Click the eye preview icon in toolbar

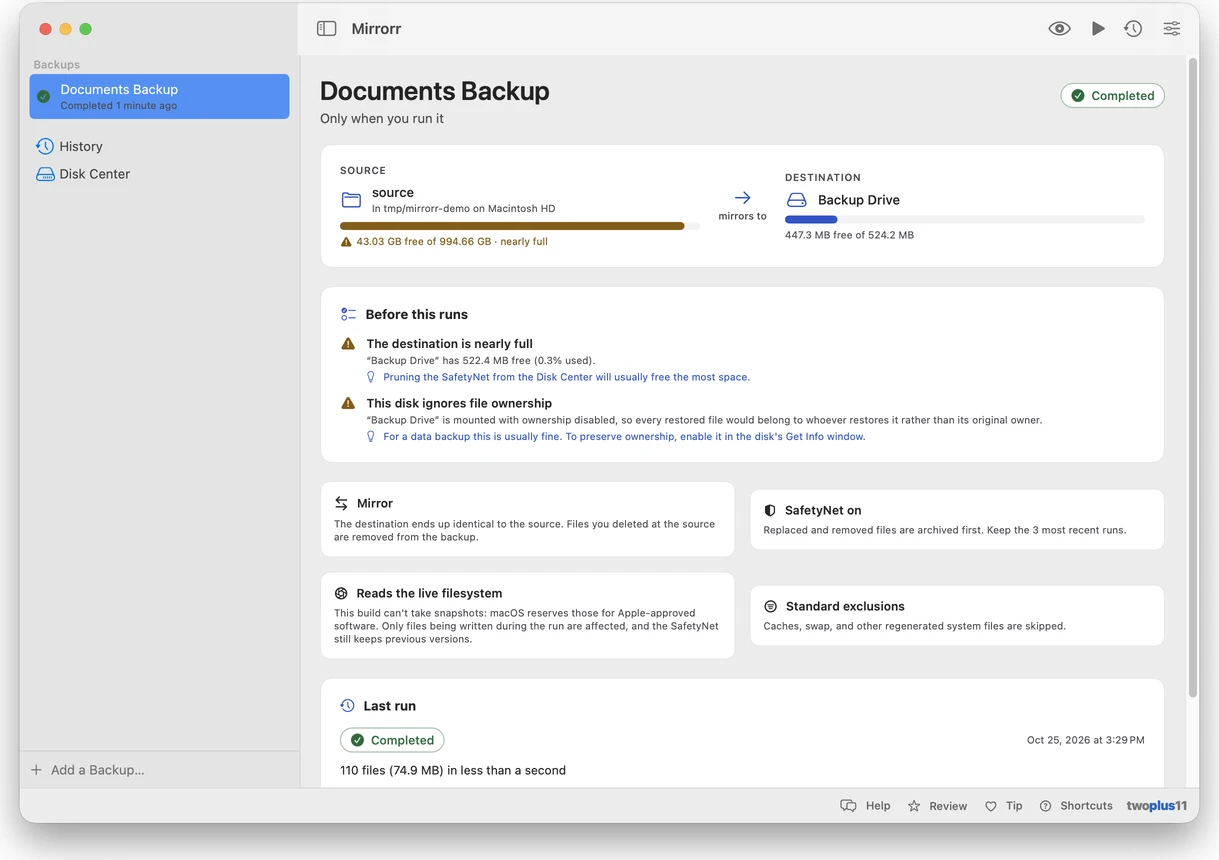pos(1059,29)
